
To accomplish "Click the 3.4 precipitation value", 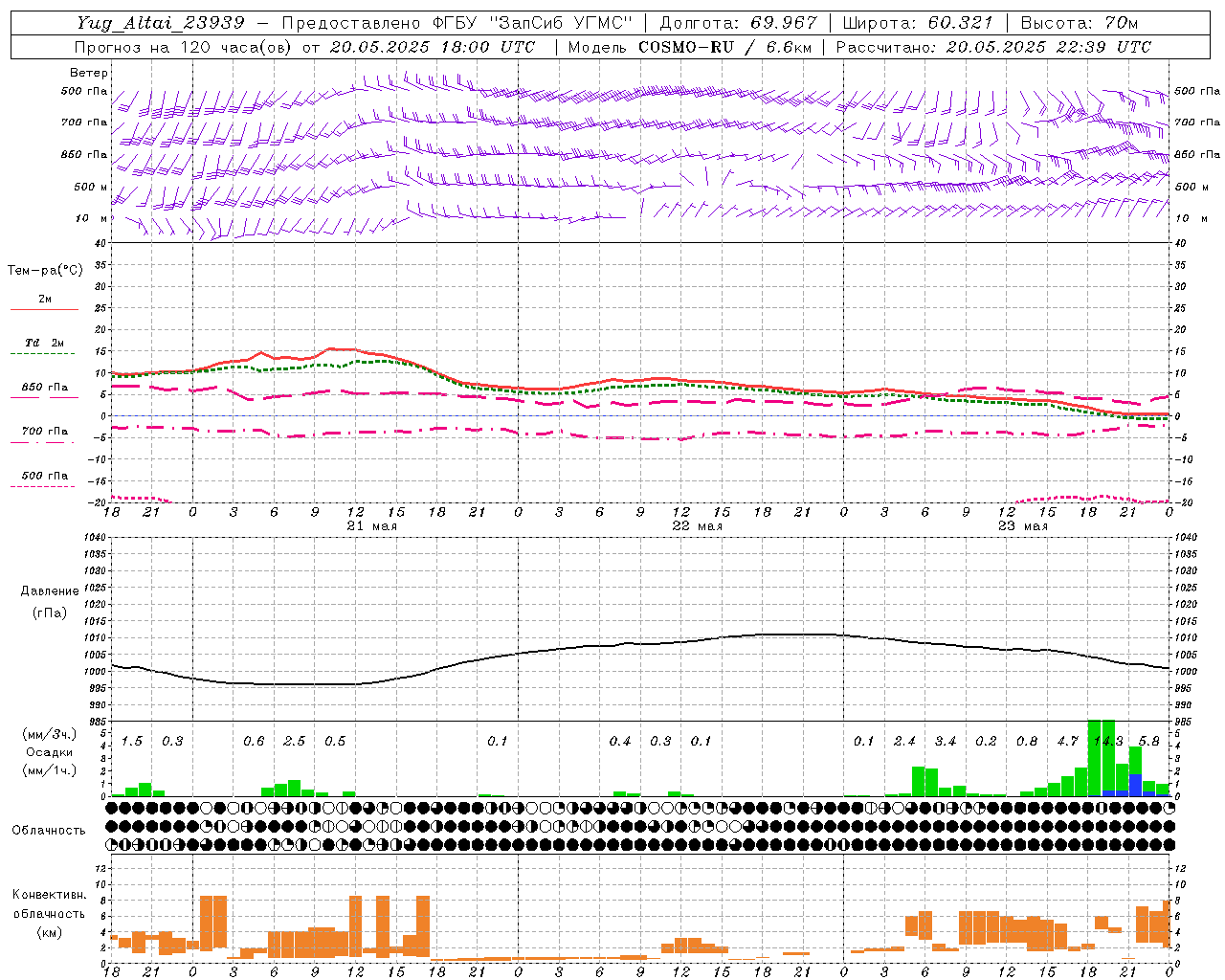I will tap(946, 742).
